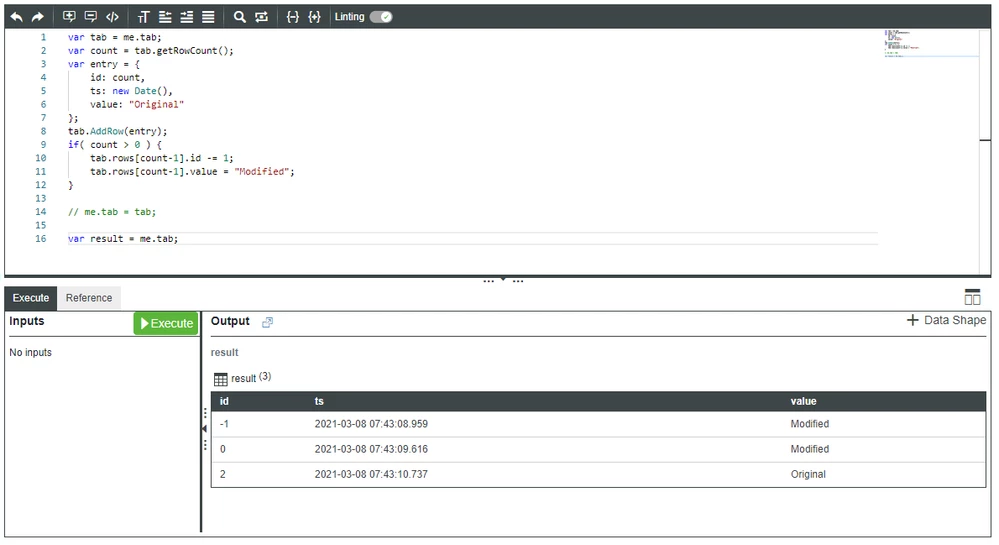Sort by the ts column header
999x545 pixels.
click(319, 401)
